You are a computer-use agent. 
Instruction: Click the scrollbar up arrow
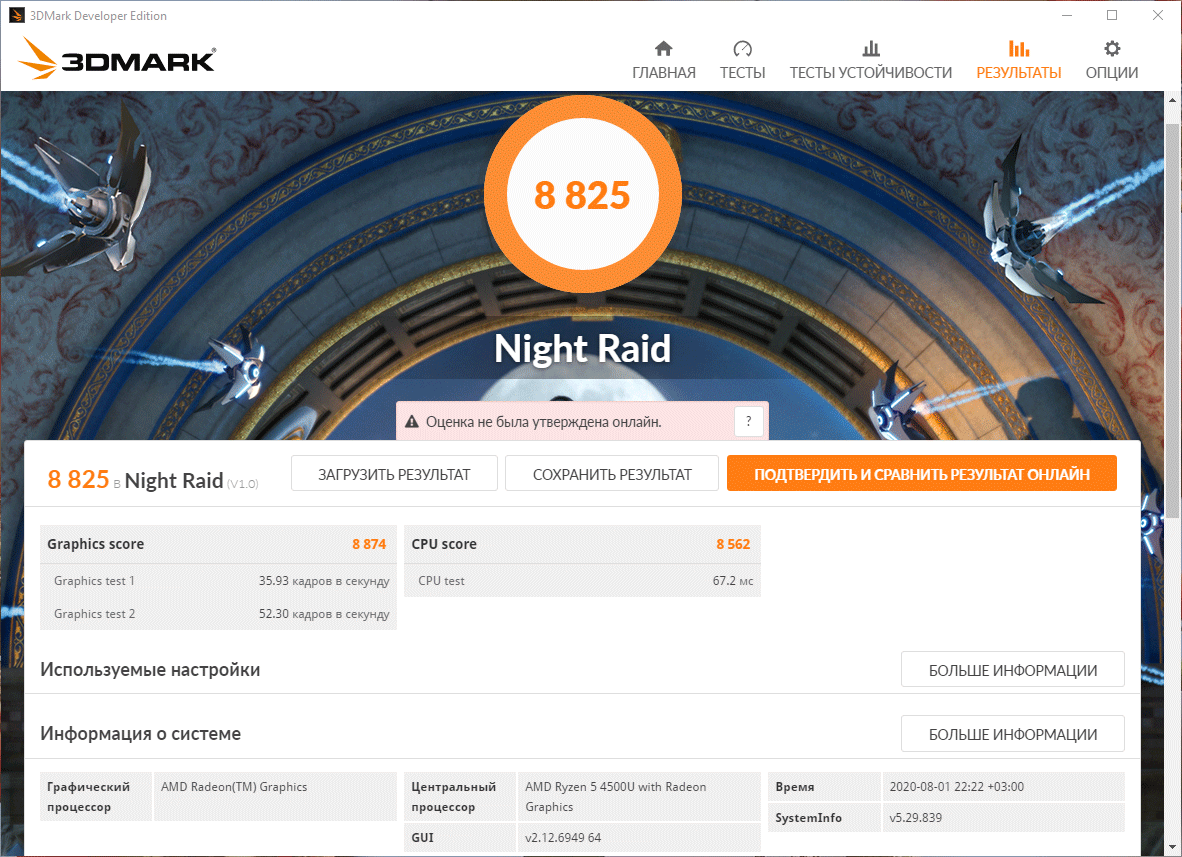(x=1173, y=99)
